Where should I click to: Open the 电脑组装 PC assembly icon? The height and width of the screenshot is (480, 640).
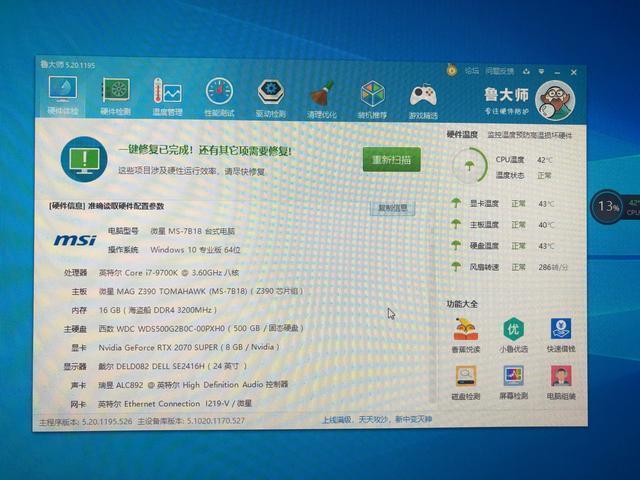click(x=561, y=382)
